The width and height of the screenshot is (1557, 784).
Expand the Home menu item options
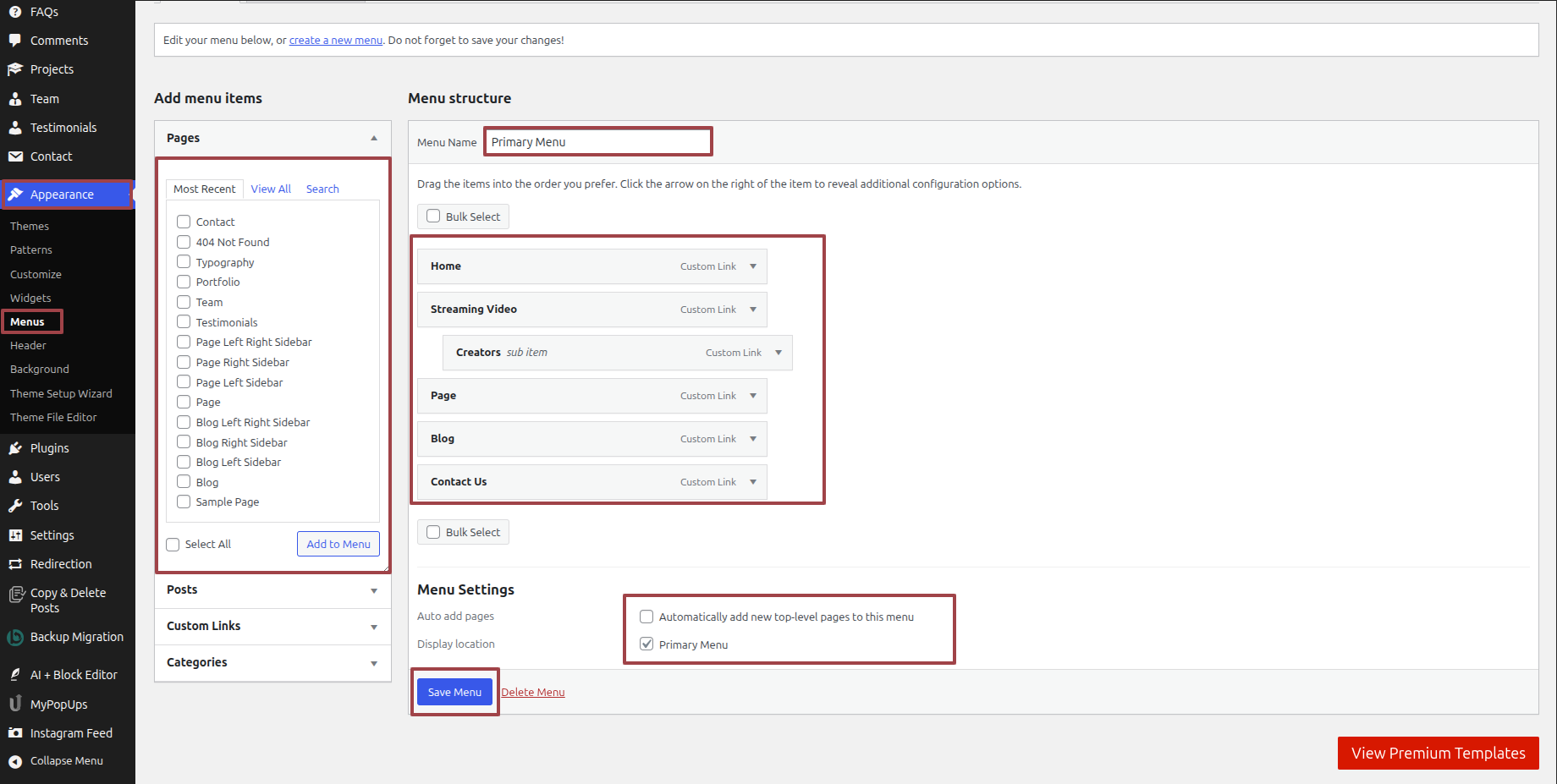click(753, 266)
